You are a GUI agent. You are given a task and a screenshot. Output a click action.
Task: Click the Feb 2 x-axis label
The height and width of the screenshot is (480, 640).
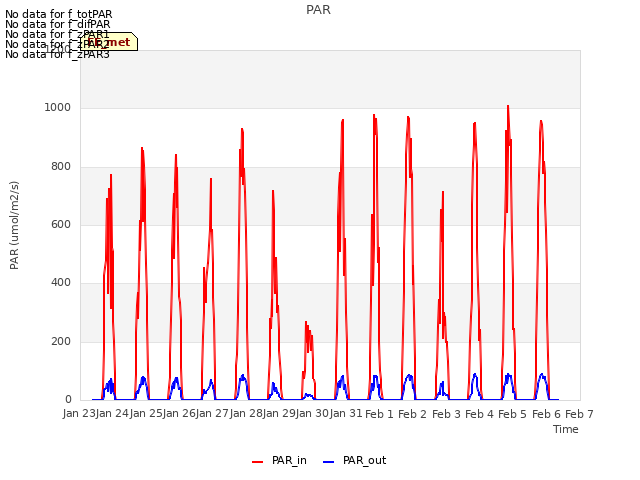tap(412, 414)
